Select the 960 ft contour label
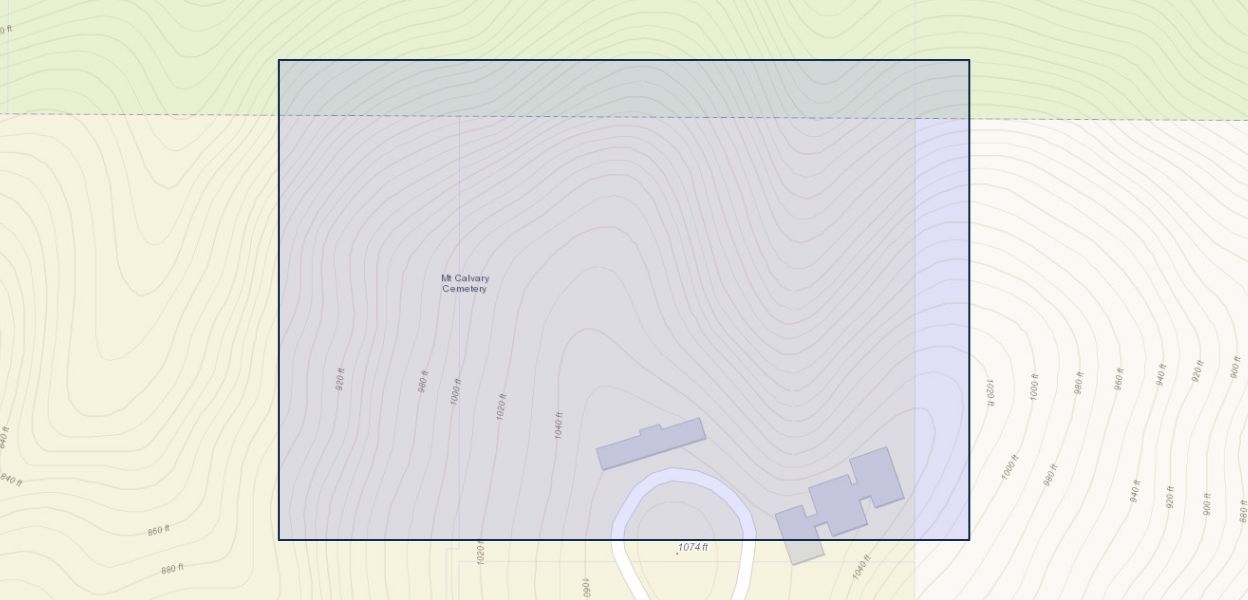This screenshot has height=600, width=1248. [1119, 378]
